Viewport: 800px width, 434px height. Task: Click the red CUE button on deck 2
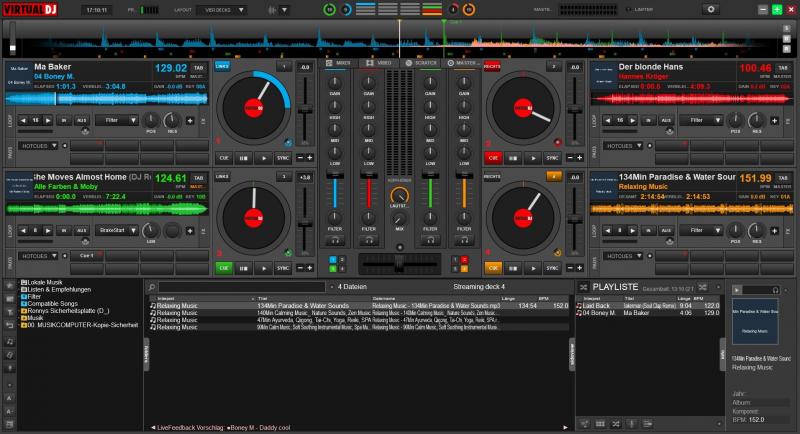pyautogui.click(x=493, y=158)
